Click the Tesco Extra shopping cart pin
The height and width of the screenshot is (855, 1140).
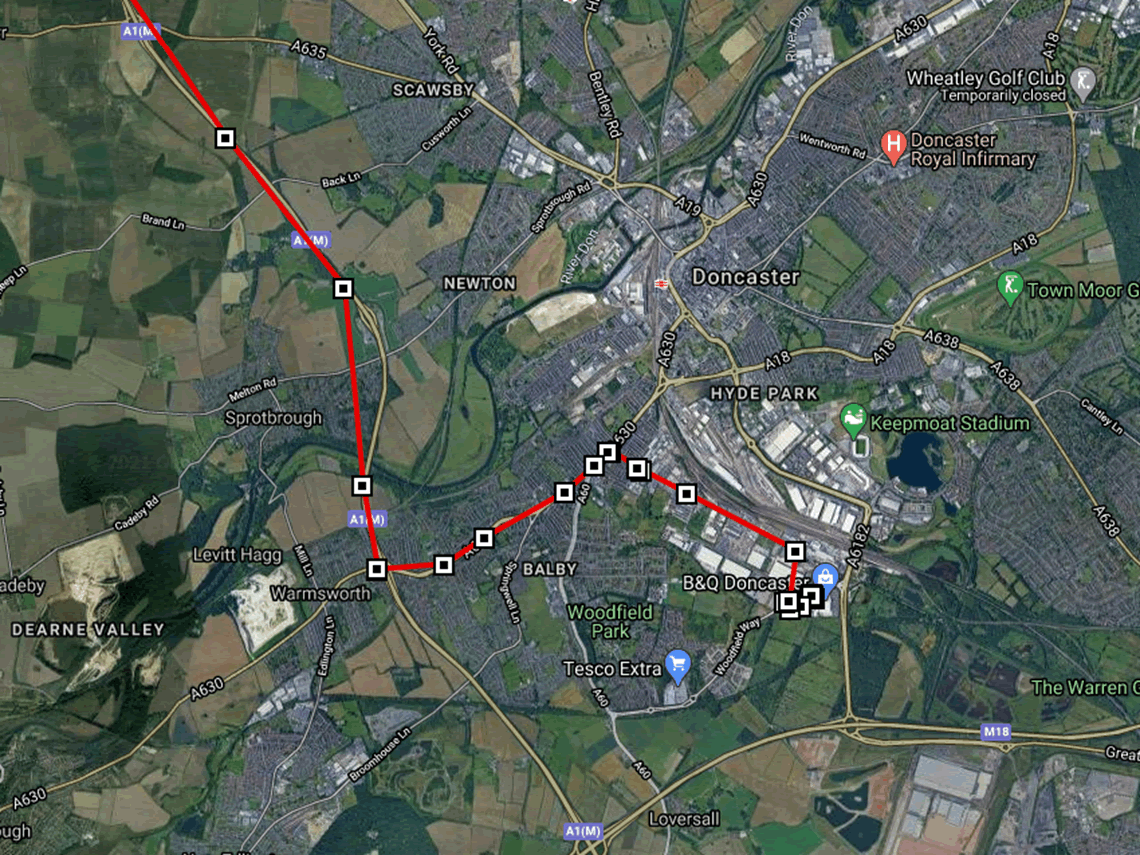pos(678,666)
